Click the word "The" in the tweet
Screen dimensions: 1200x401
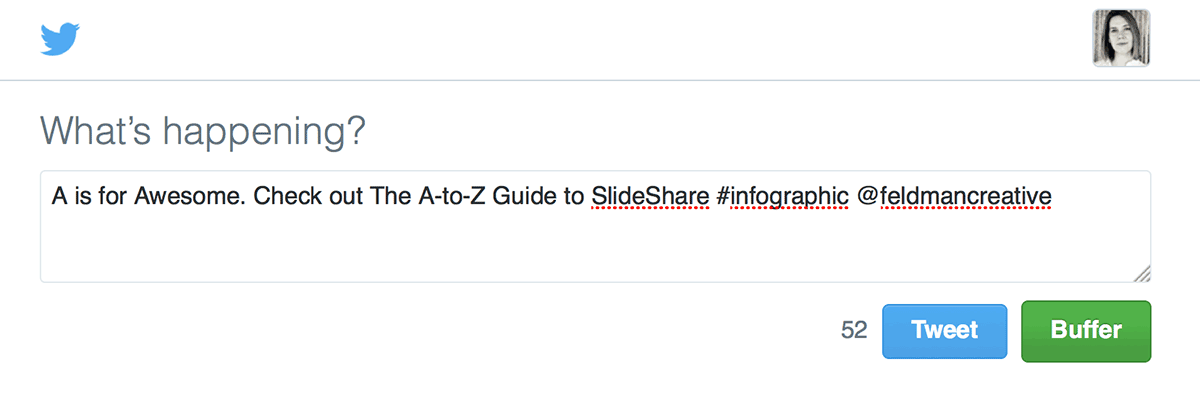[386, 196]
